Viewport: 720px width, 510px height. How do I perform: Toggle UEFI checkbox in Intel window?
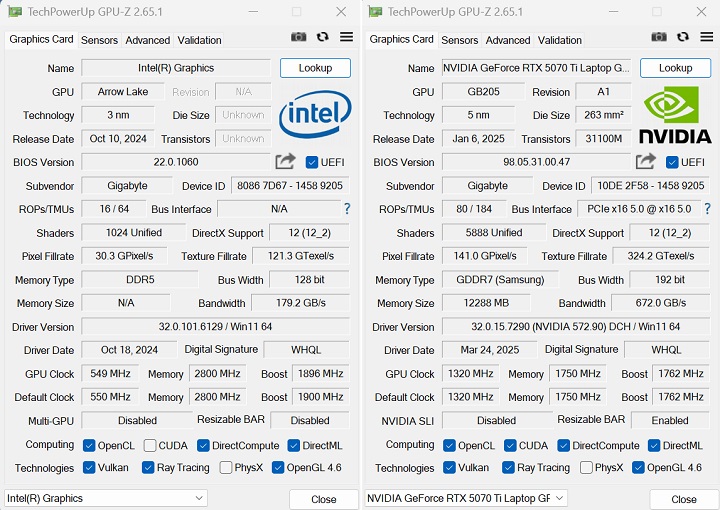click(x=312, y=162)
